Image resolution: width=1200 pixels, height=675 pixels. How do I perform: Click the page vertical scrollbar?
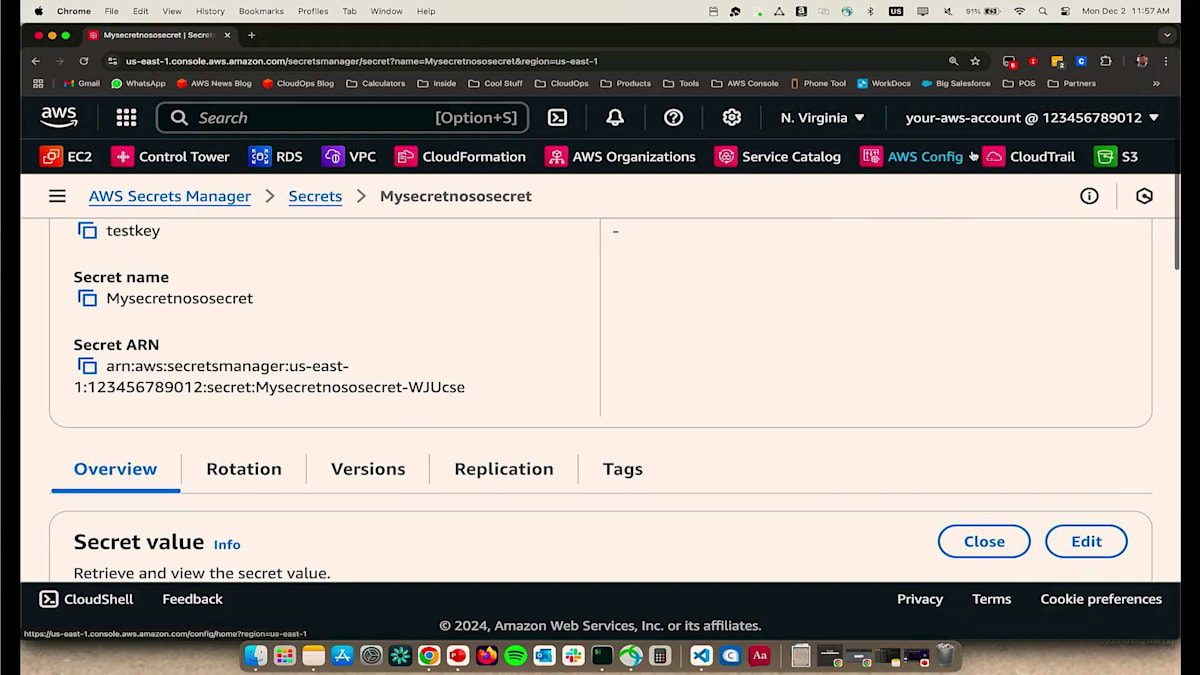coord(1175,222)
